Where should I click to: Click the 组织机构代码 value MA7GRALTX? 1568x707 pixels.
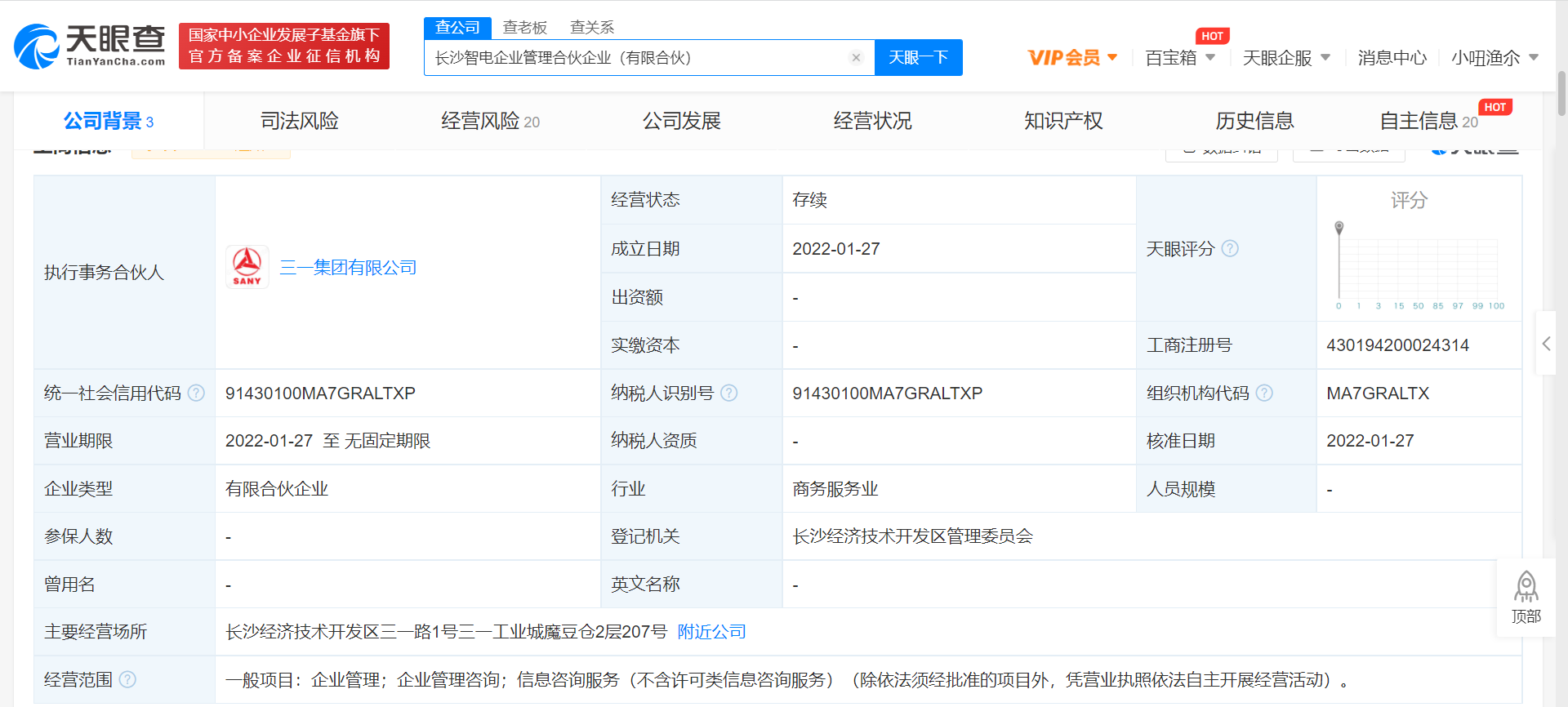tap(1378, 393)
